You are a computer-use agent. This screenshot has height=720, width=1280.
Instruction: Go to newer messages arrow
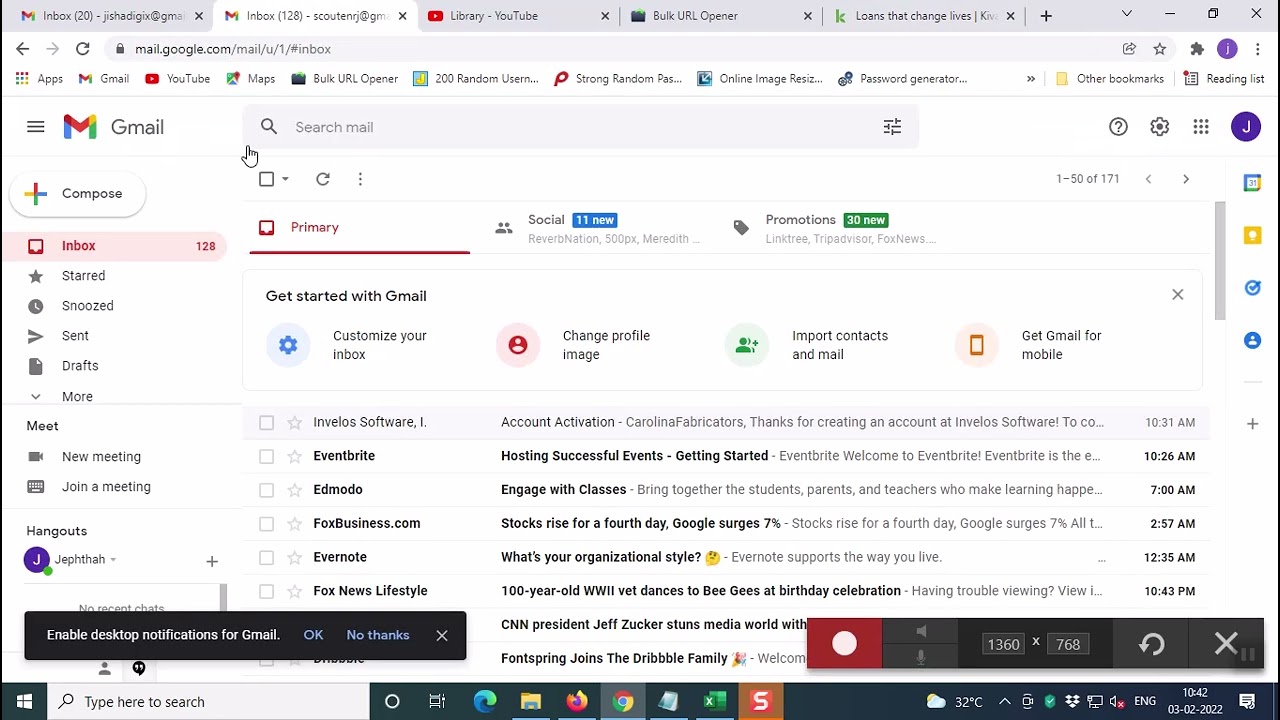1148,179
